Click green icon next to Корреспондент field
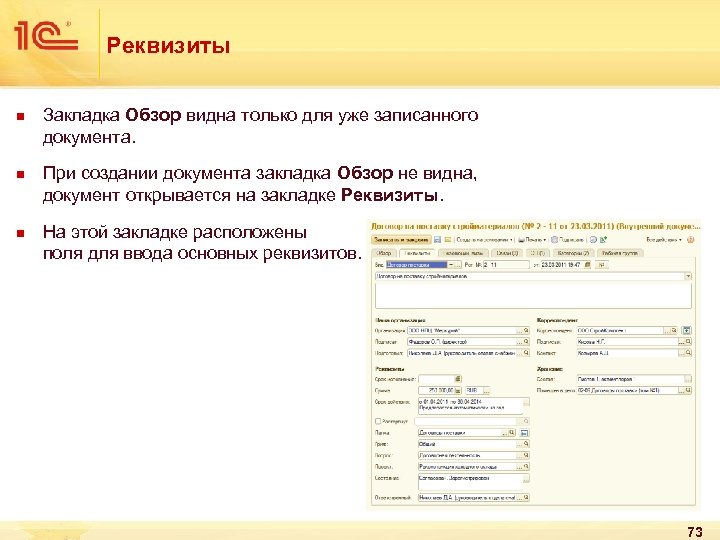Screen dimensions: 720x540 coord(686,330)
